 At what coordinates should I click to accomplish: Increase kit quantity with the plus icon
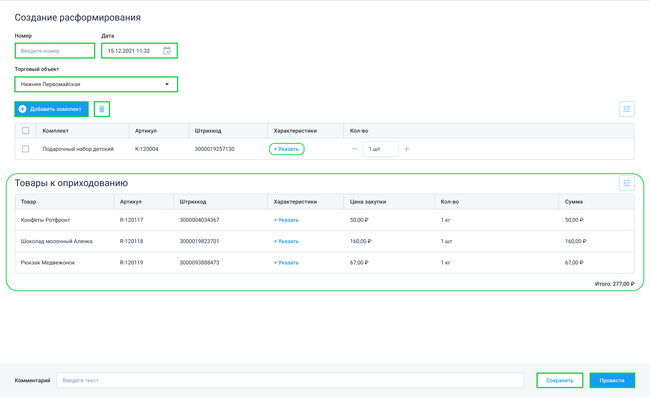(407, 149)
